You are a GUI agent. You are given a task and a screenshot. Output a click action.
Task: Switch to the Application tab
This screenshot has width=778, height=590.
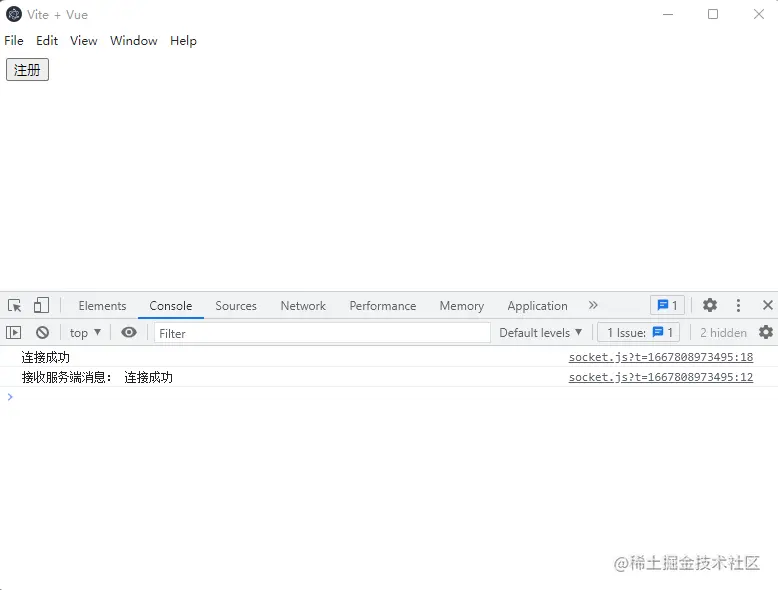click(537, 306)
